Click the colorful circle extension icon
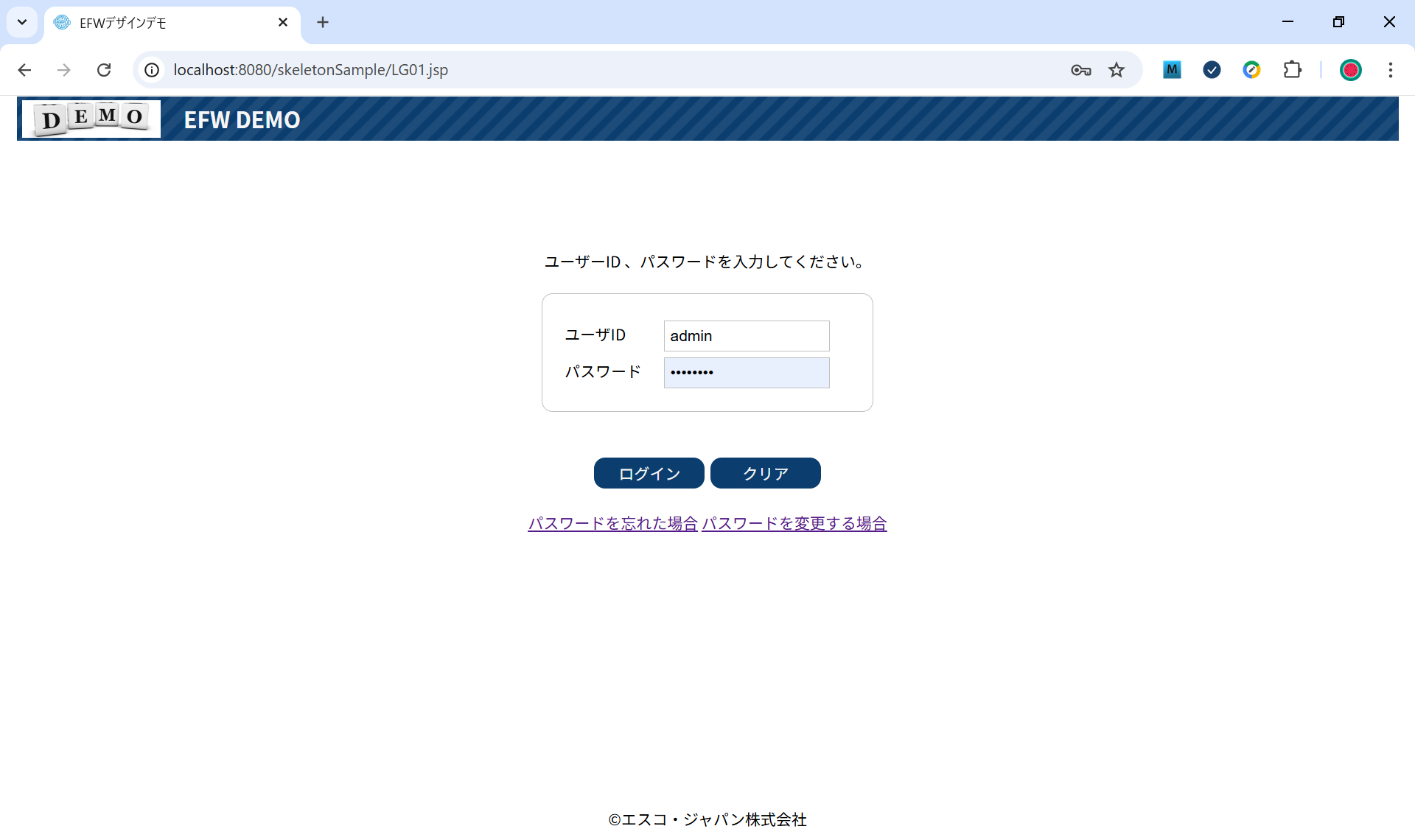The image size is (1415, 840). point(1251,70)
